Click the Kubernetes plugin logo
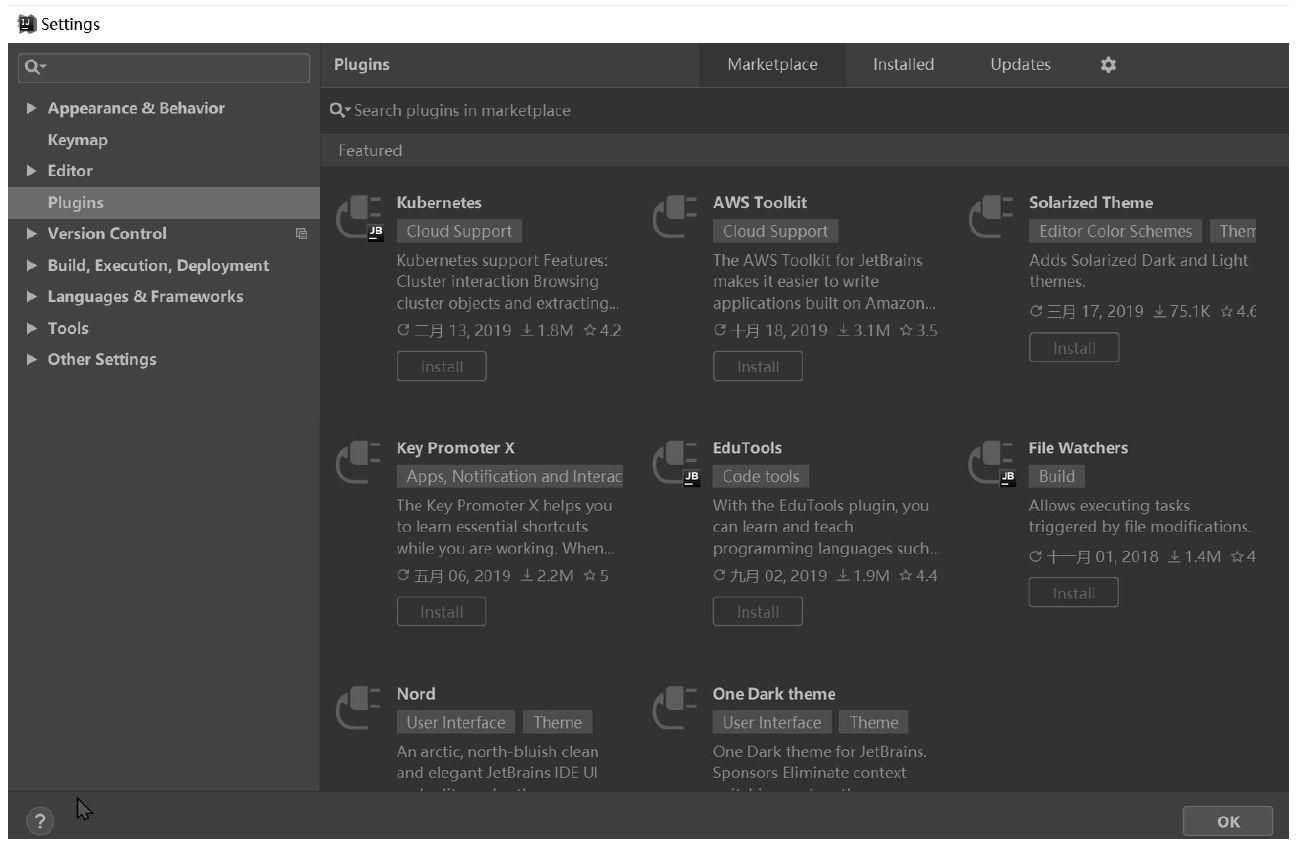This screenshot has width=1296, height=844. pyautogui.click(x=362, y=212)
